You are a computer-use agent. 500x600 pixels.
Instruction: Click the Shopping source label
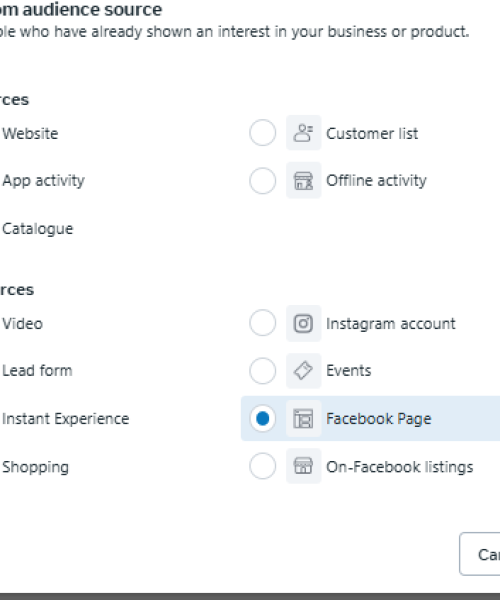36,467
